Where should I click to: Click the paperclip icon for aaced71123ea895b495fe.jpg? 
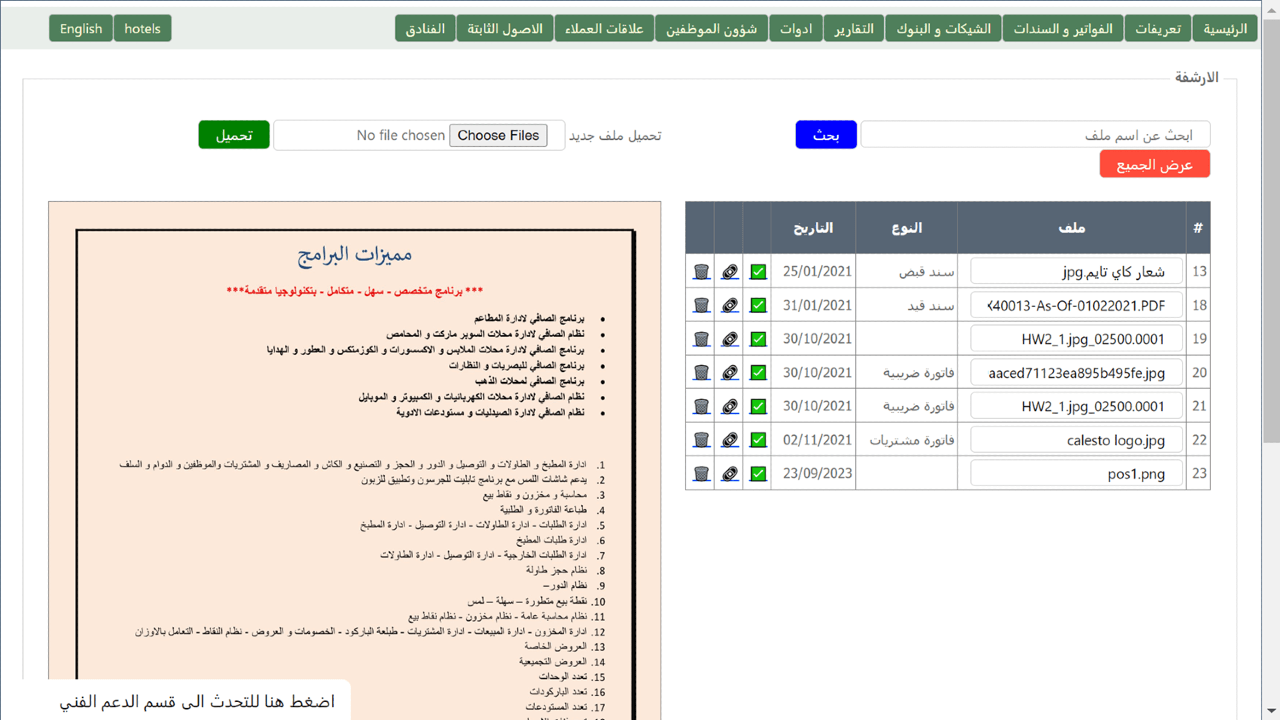730,373
